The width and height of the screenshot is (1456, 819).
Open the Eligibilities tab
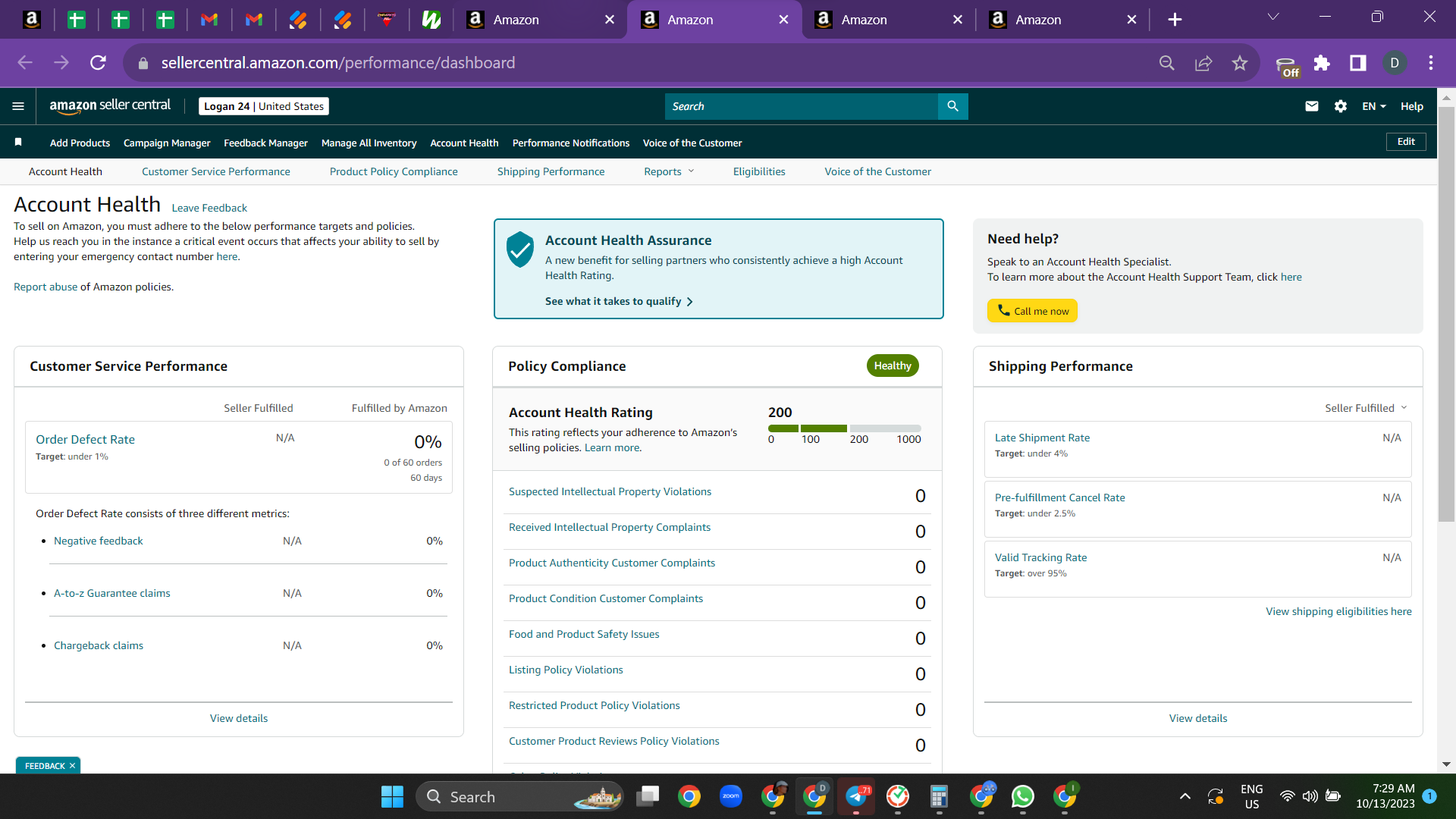point(759,171)
